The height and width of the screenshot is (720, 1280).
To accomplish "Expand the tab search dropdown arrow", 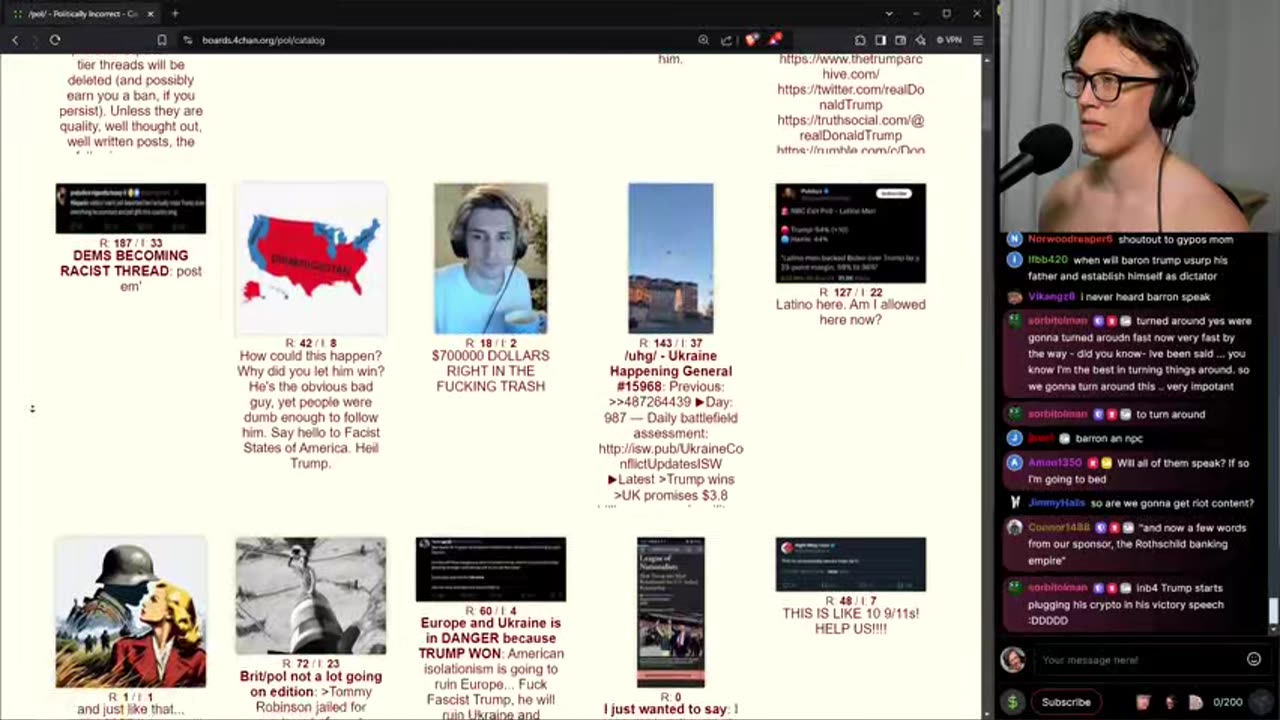I will pyautogui.click(x=889, y=14).
